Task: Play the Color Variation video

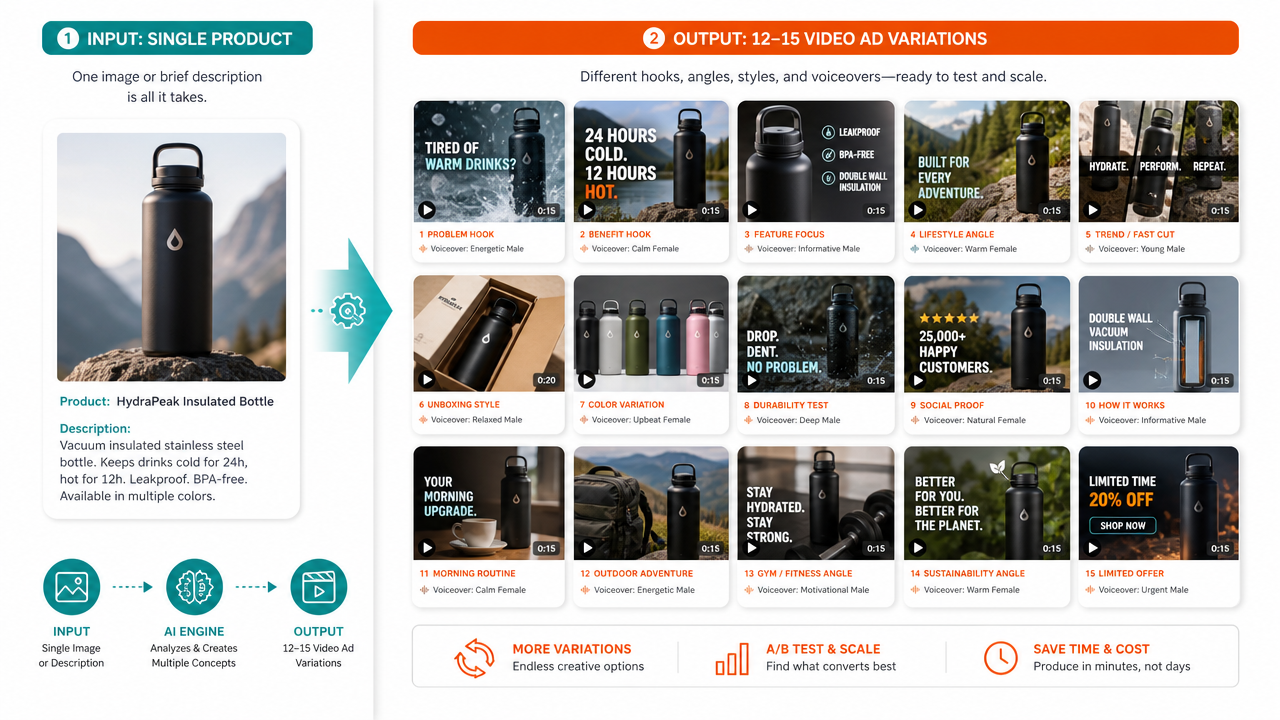Action: pyautogui.click(x=588, y=380)
